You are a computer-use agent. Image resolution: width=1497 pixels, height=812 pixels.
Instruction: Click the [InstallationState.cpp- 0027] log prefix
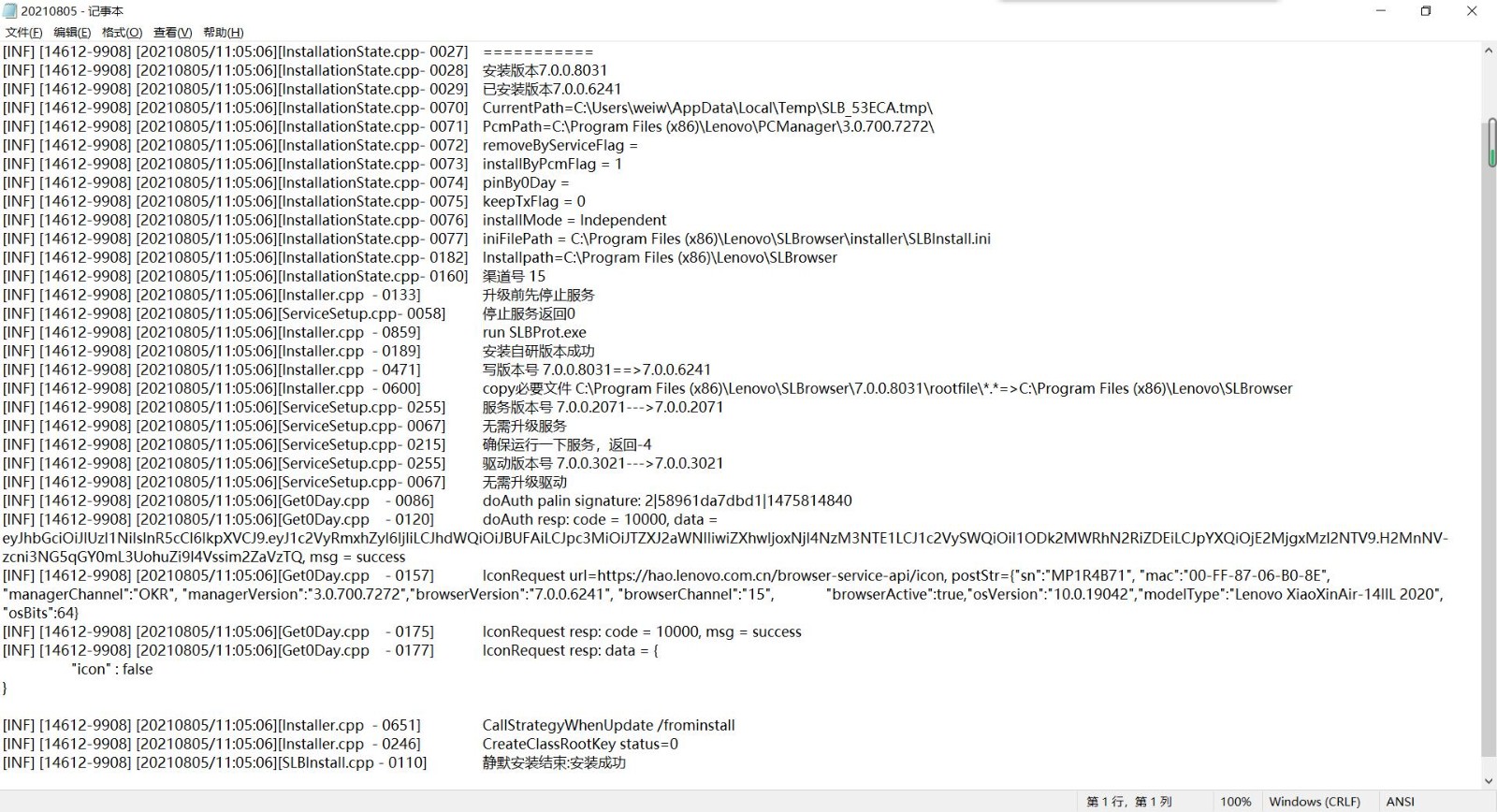pyautogui.click(x=372, y=51)
